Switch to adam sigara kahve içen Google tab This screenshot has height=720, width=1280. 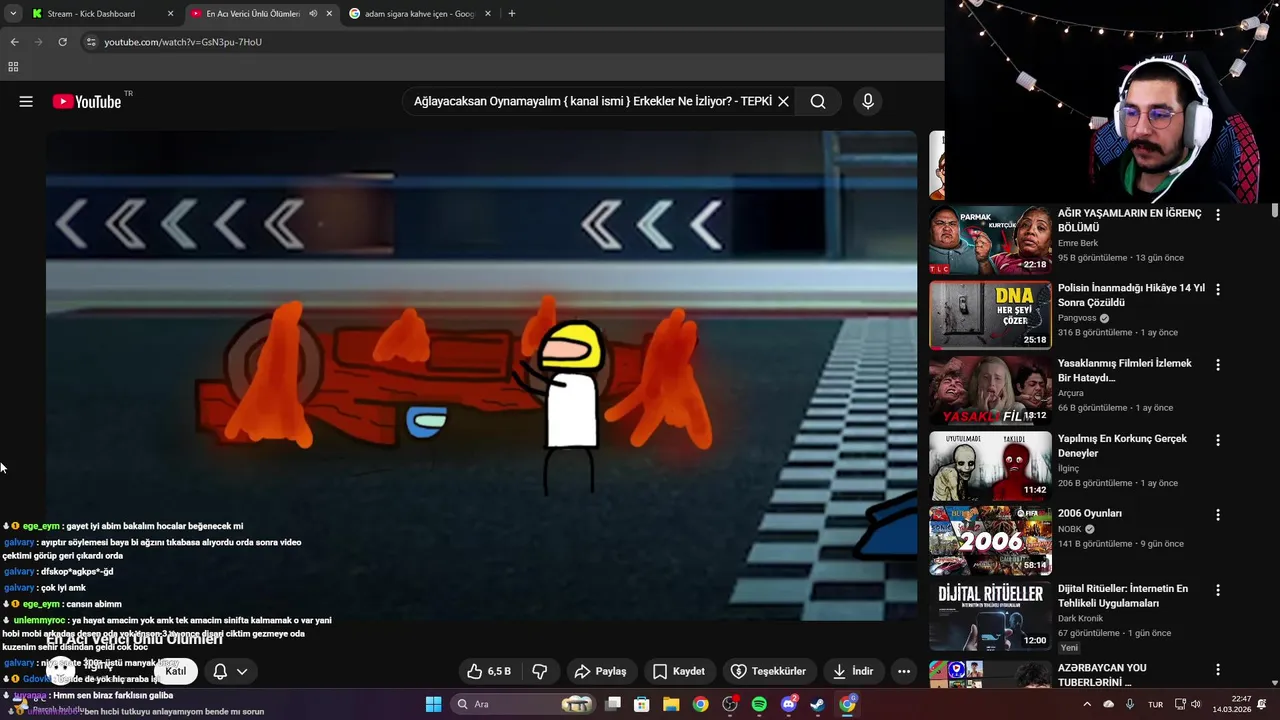[418, 14]
